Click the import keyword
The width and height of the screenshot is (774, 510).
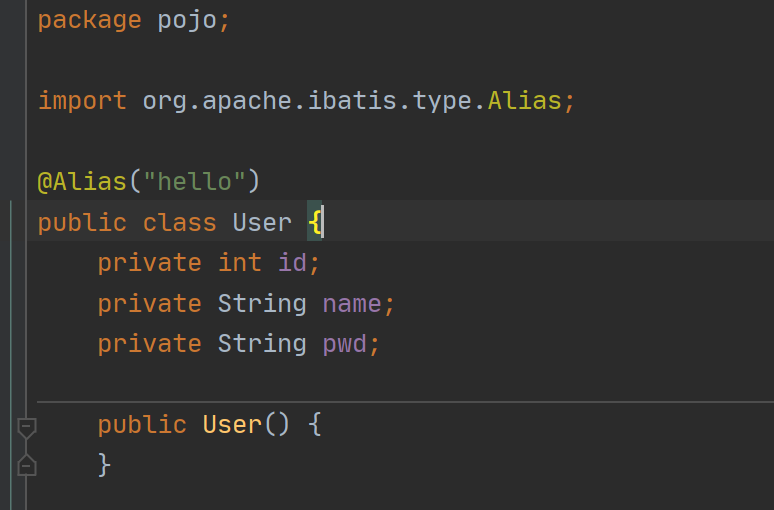[x=82, y=101]
